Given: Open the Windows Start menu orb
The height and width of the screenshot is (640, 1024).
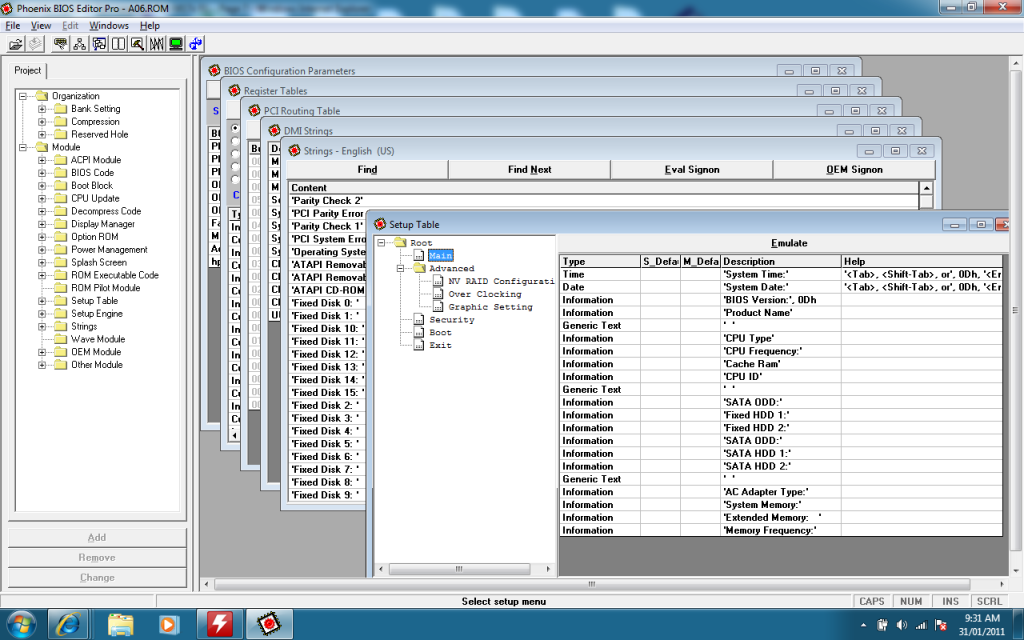Looking at the screenshot, I should 22,625.
